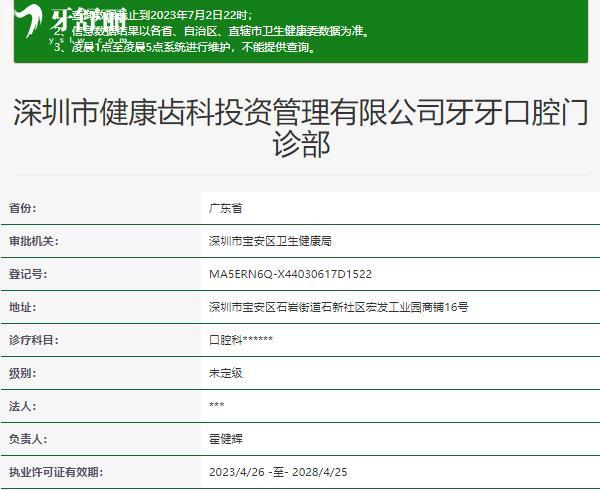Click 深圳市宝安区卫生健康局

[270, 241]
